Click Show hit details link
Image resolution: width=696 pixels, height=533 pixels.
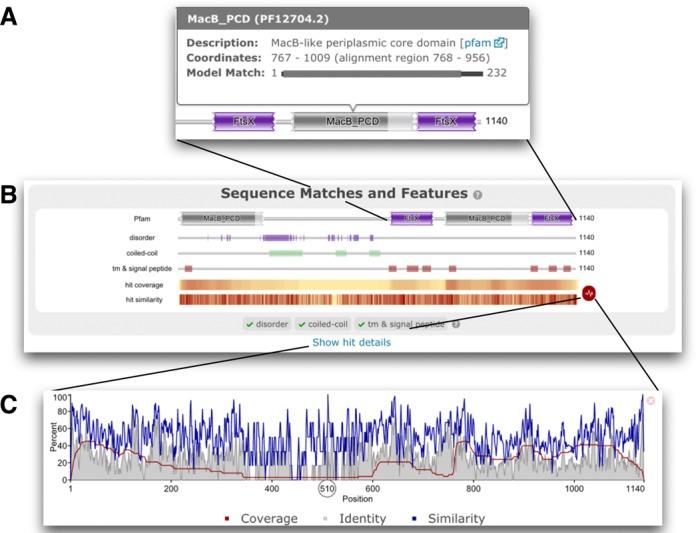[351, 343]
